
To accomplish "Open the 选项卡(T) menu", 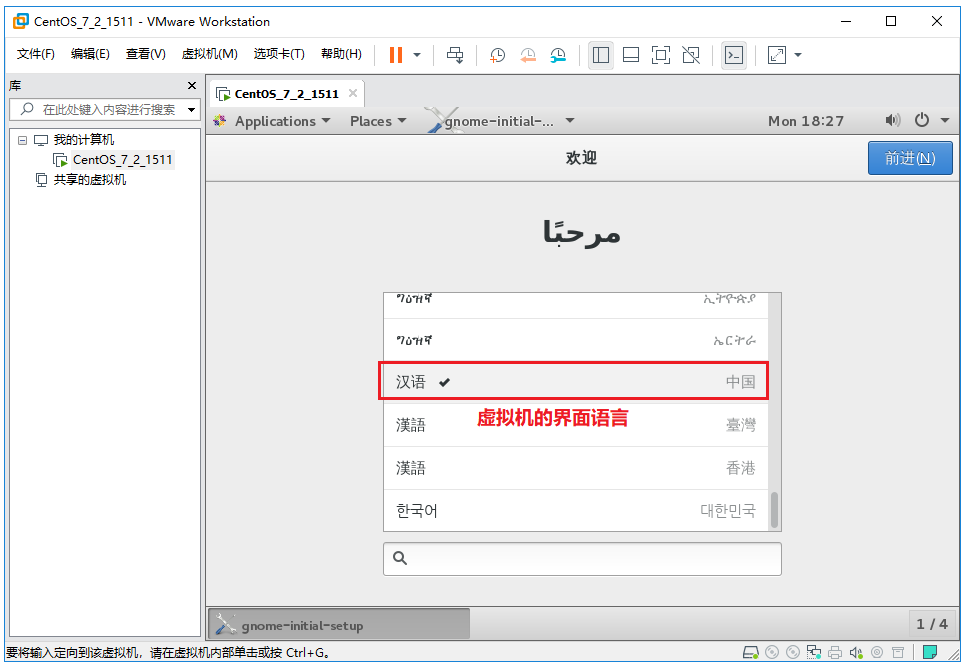I will pyautogui.click(x=279, y=54).
